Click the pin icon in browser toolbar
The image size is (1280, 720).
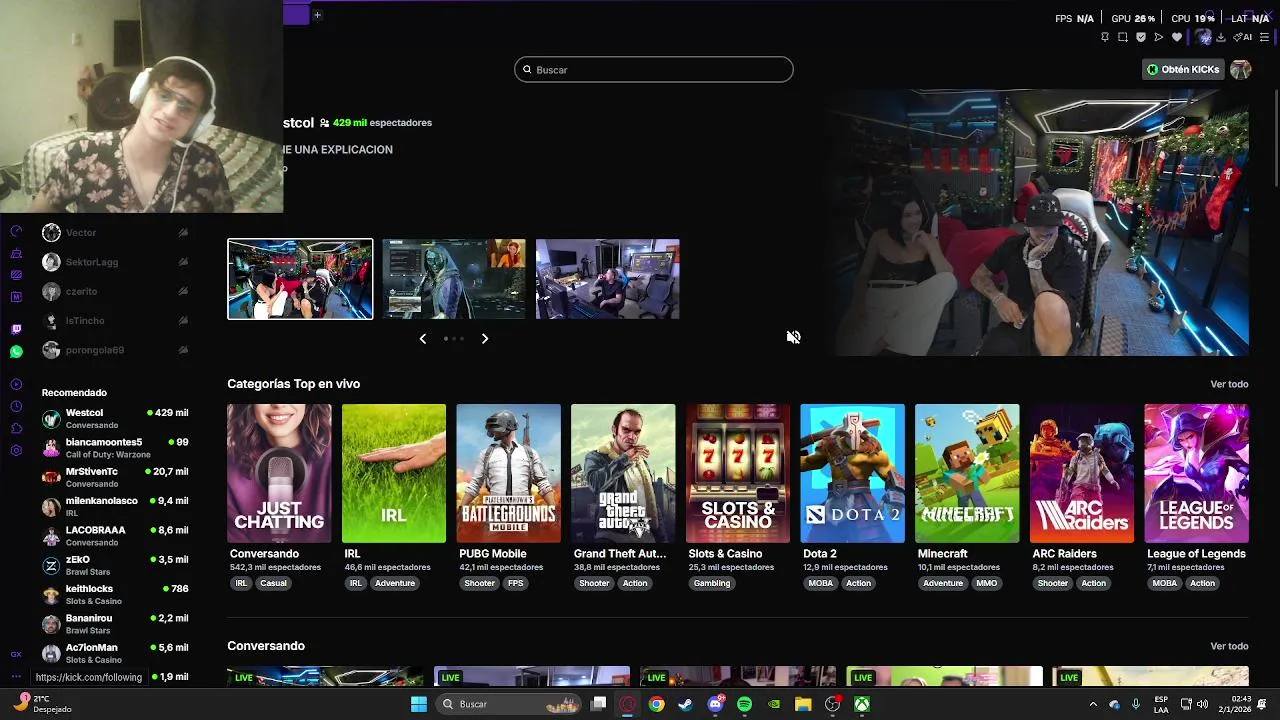tap(1104, 37)
